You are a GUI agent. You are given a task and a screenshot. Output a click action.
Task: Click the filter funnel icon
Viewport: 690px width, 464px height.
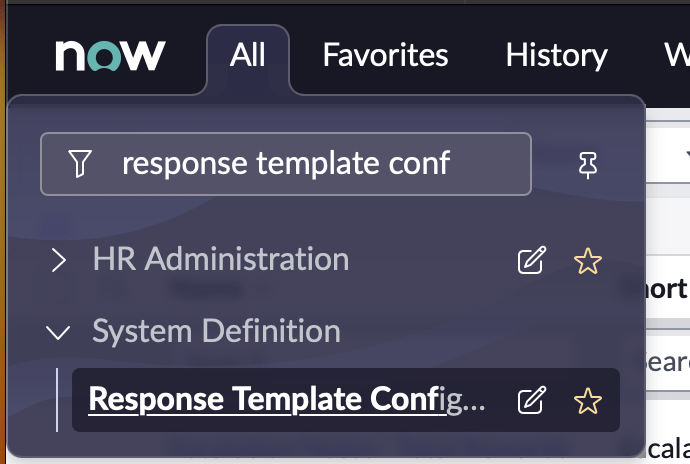click(82, 164)
